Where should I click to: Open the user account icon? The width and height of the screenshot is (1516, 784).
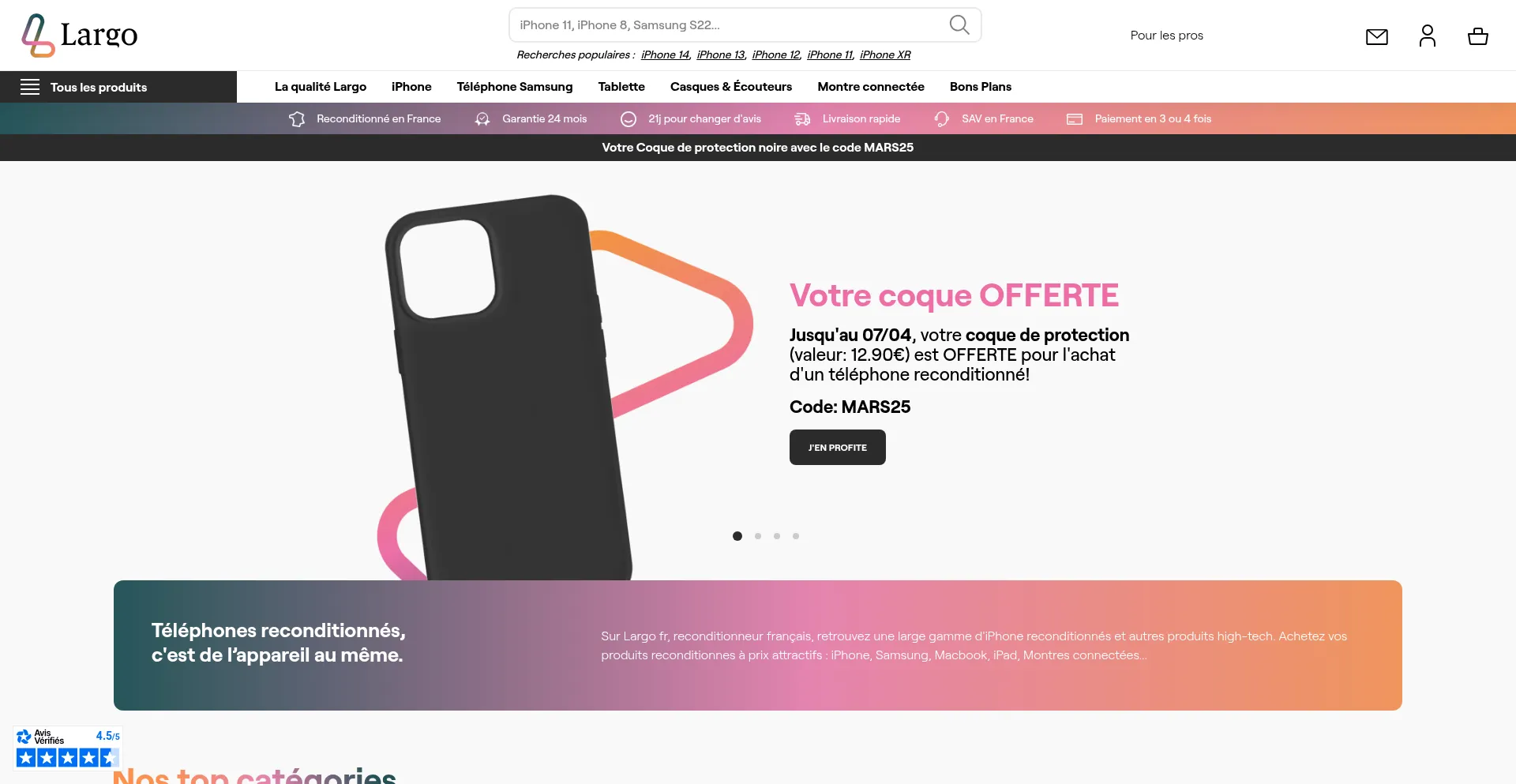[1428, 36]
